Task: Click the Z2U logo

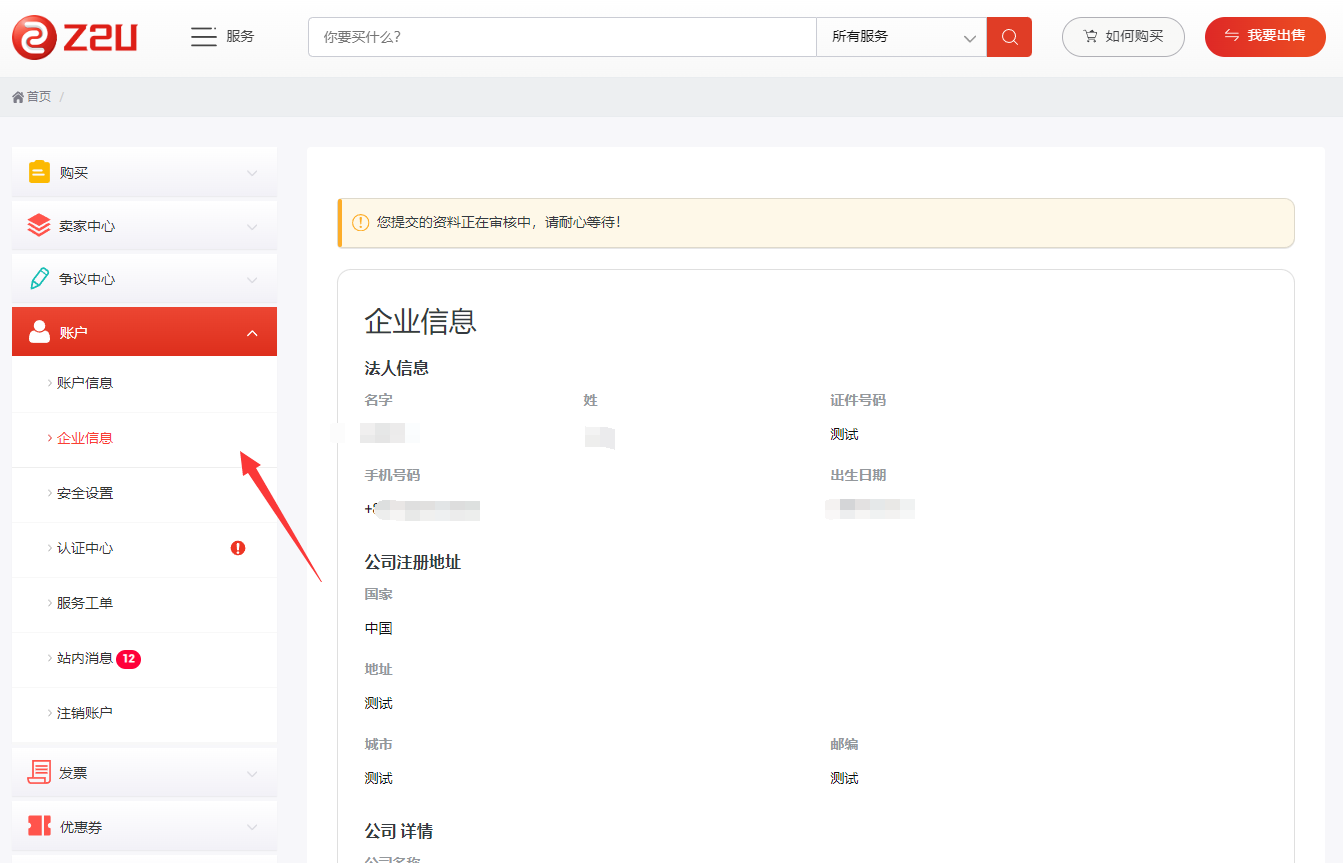Action: point(75,37)
